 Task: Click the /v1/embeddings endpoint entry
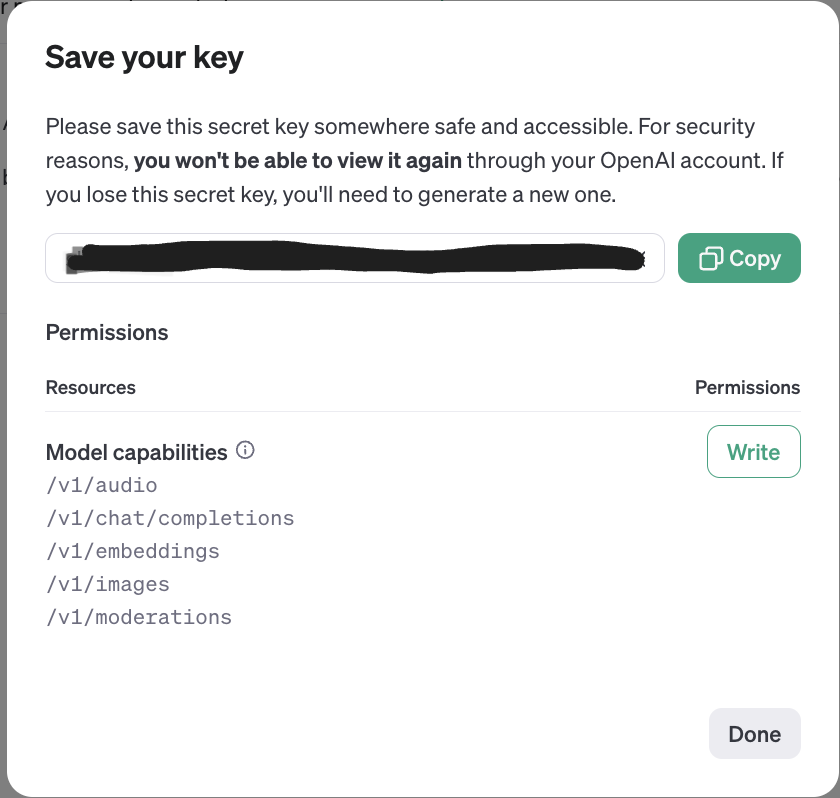[133, 551]
